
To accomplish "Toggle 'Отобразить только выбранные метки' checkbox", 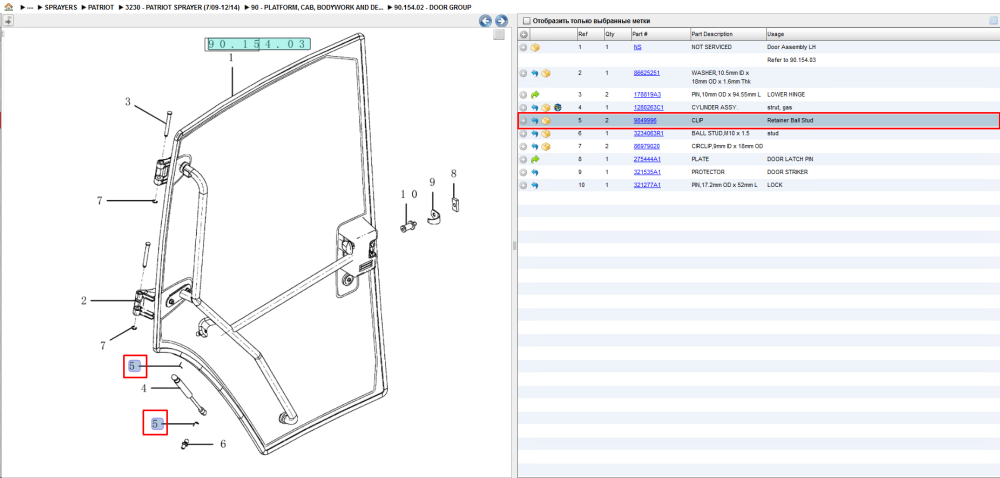I will [526, 21].
